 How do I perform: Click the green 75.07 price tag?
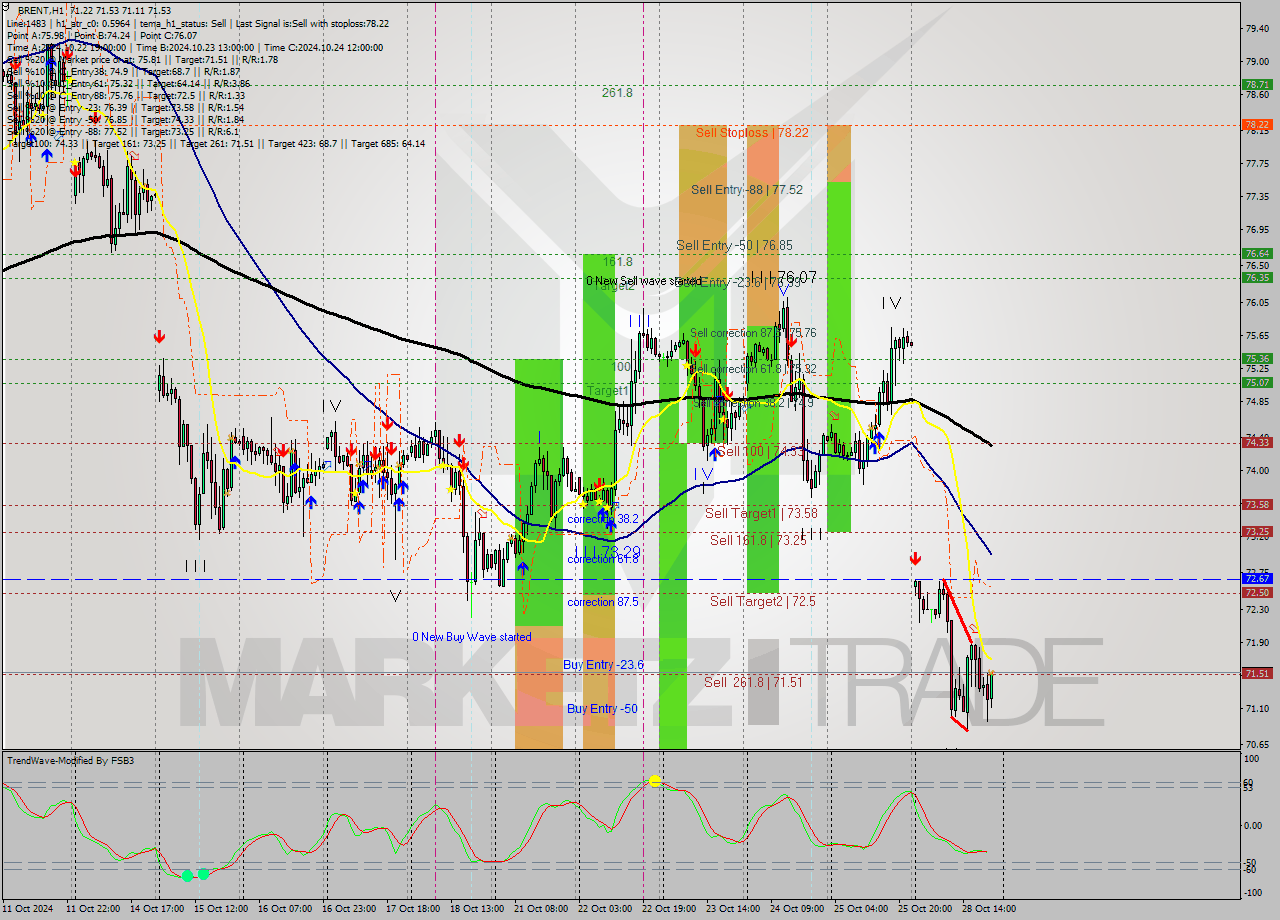(1257, 382)
